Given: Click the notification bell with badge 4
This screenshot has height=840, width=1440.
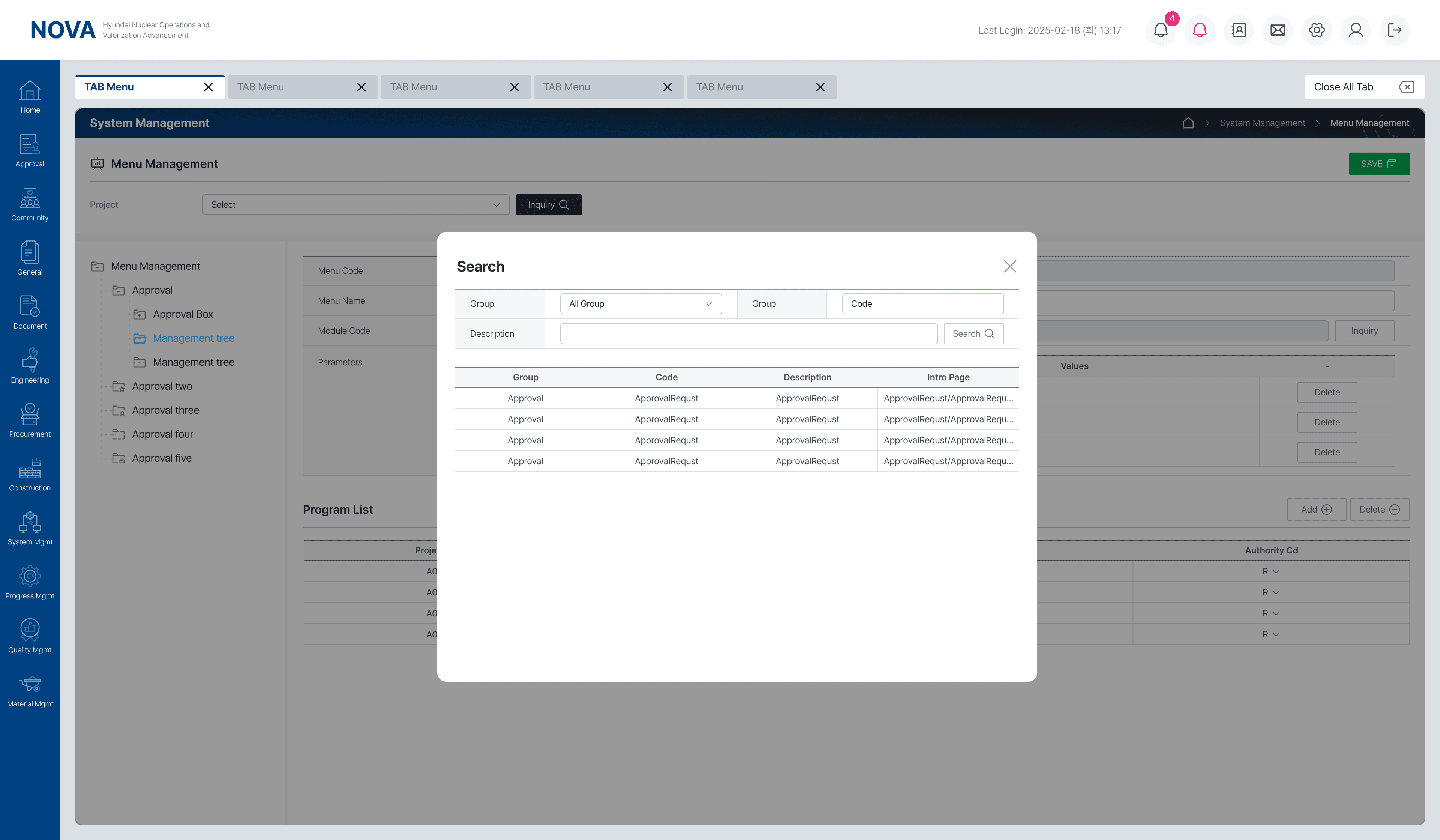Looking at the screenshot, I should point(1161,30).
